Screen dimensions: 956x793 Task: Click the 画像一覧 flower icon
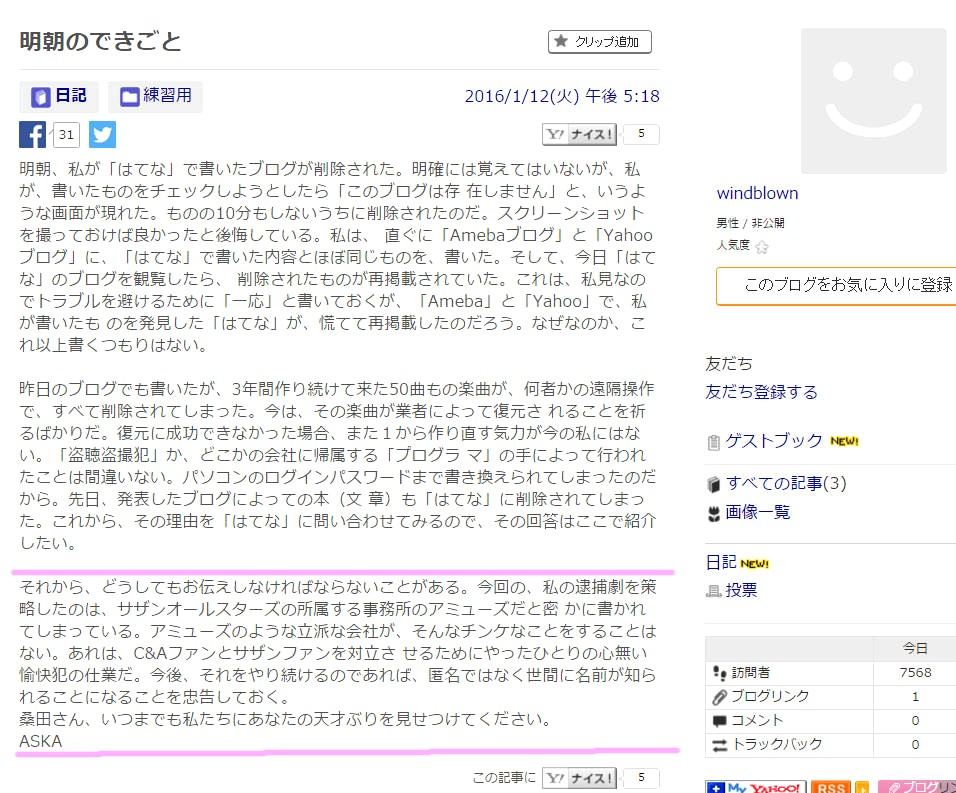tap(713, 514)
